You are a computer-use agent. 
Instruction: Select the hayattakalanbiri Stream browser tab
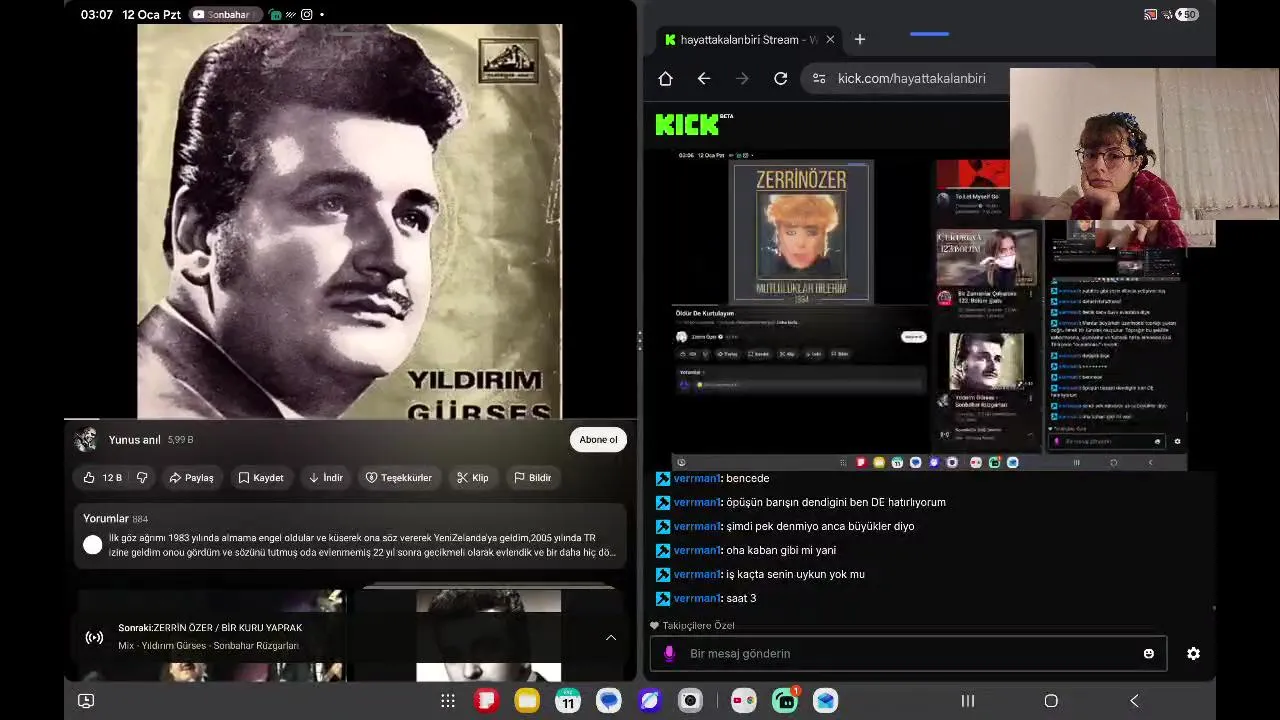tap(748, 40)
